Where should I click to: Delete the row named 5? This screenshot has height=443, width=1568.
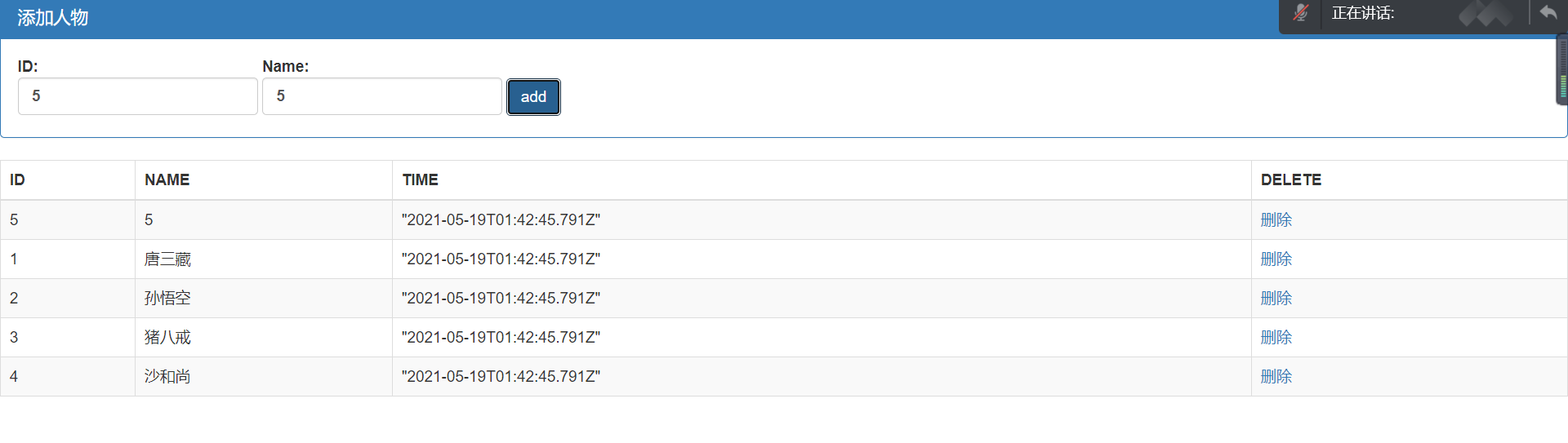(x=1276, y=219)
